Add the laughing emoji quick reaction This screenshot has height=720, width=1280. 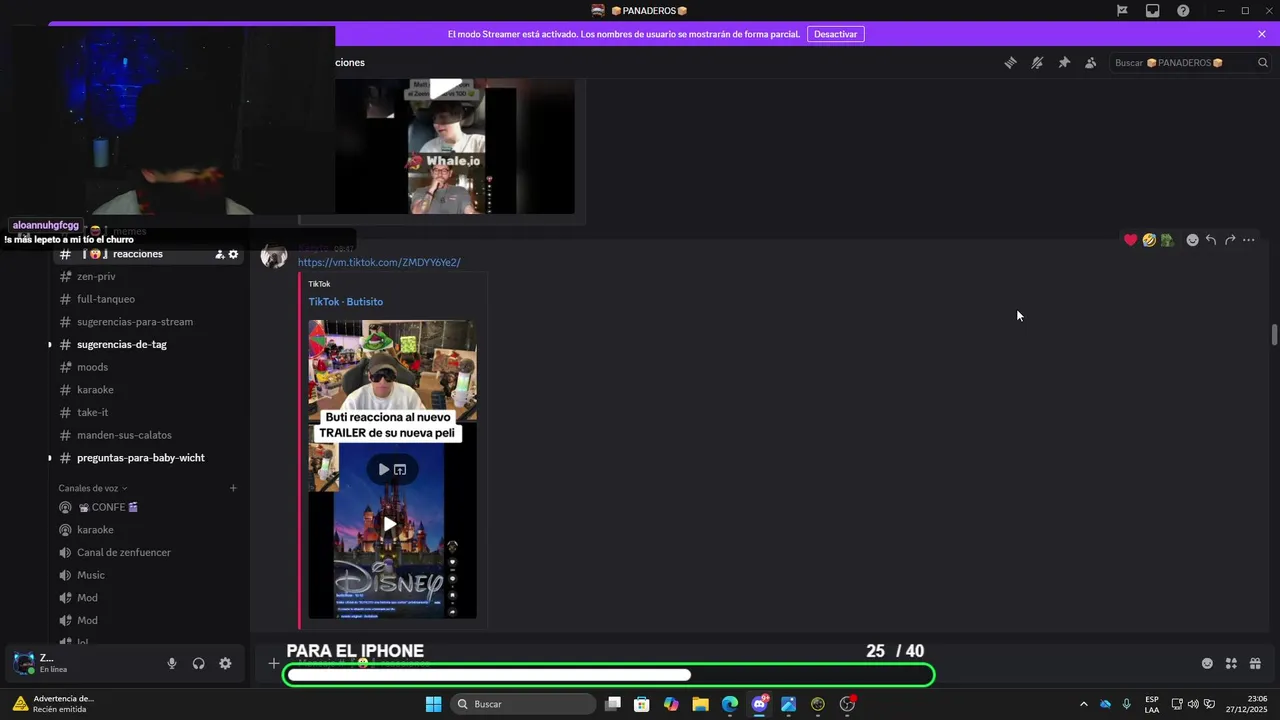click(1149, 240)
